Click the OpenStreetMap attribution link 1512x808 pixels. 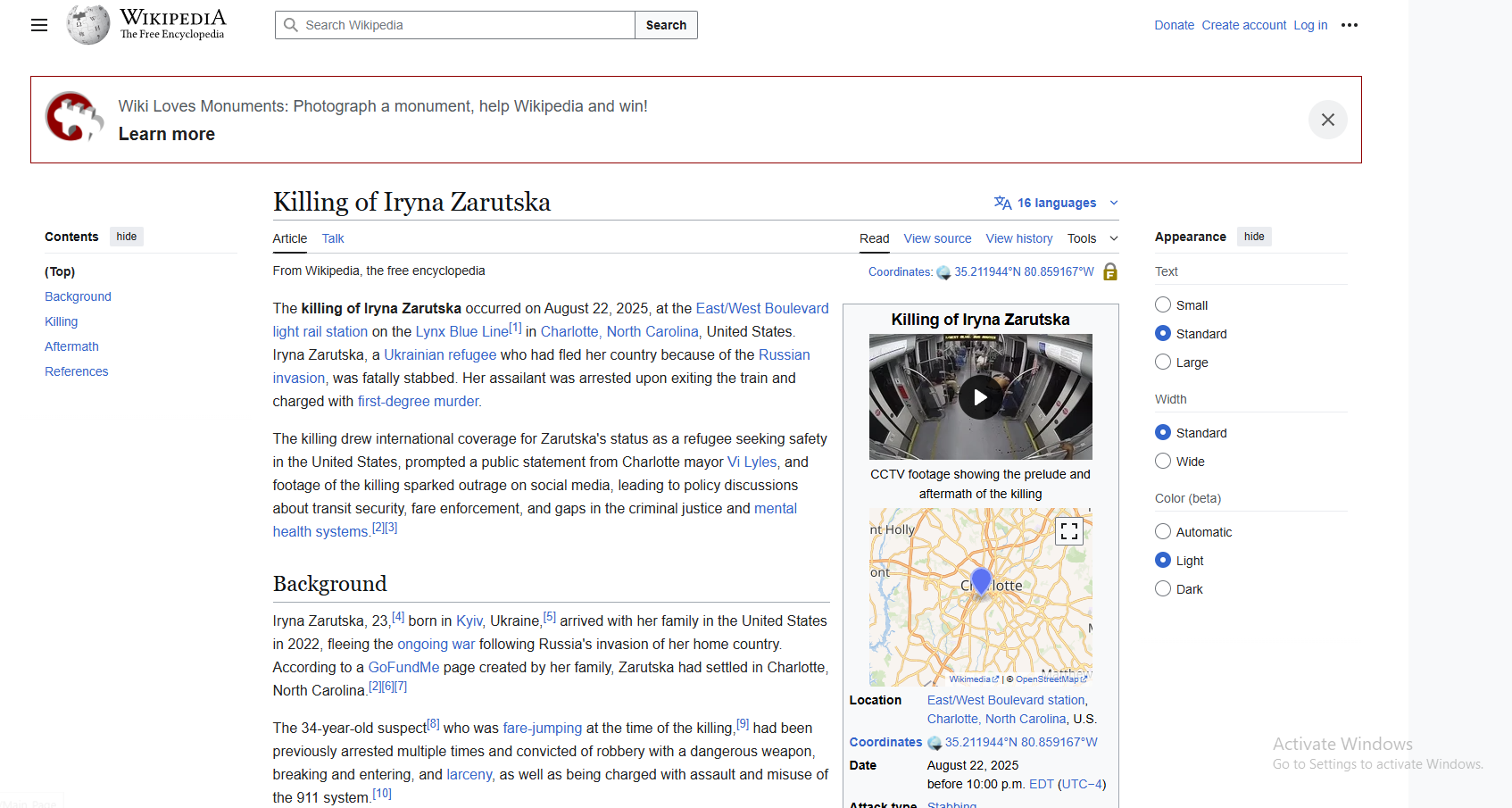[1051, 679]
